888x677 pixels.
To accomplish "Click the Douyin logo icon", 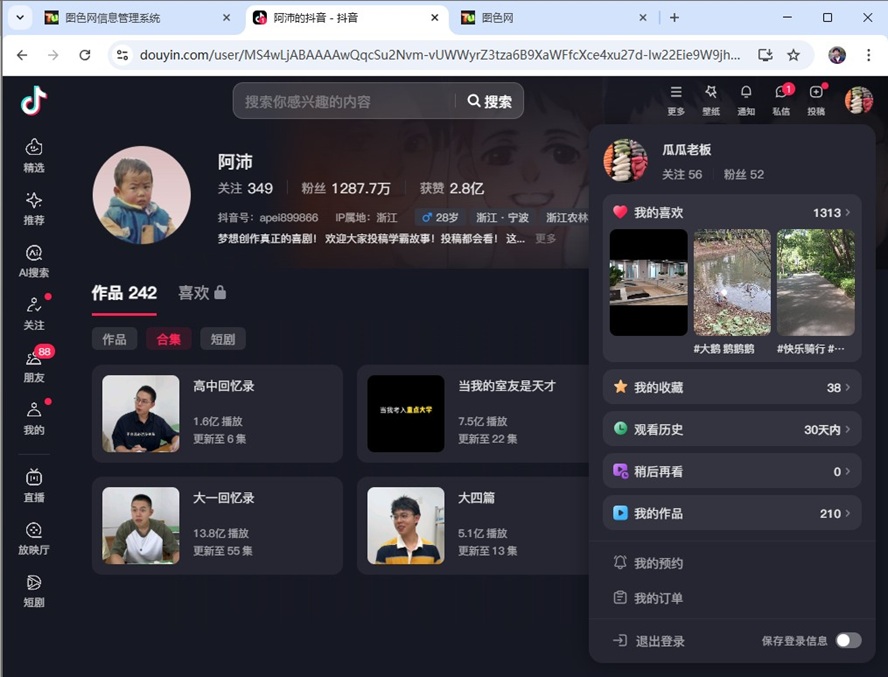I will pyautogui.click(x=34, y=100).
